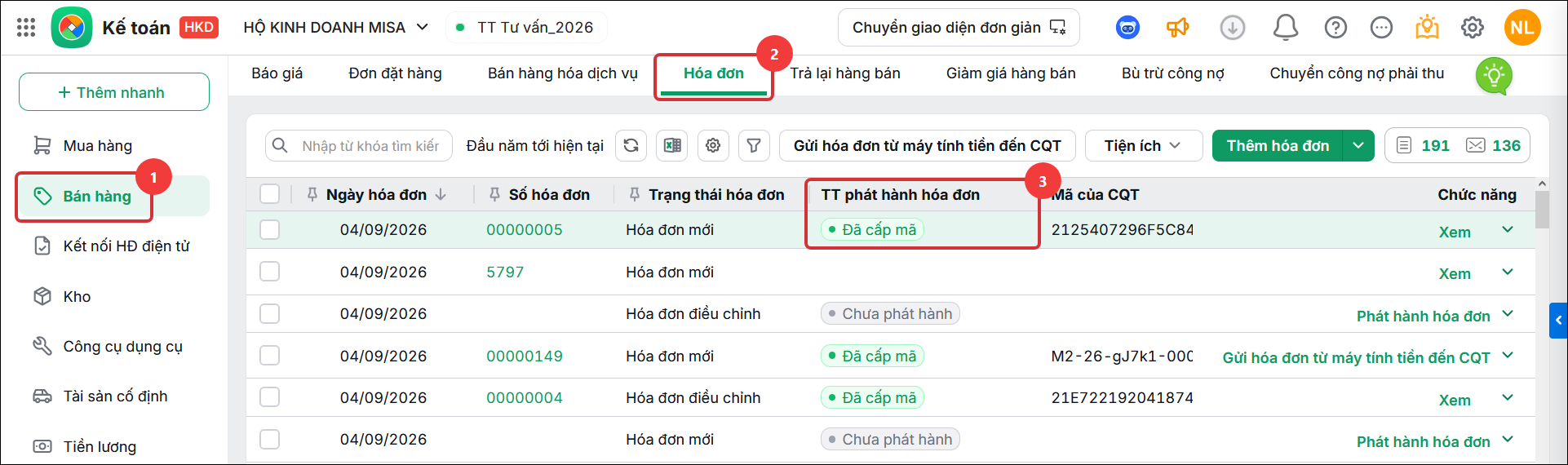
Task: Select all invoices with header checkbox
Action: pos(269,194)
